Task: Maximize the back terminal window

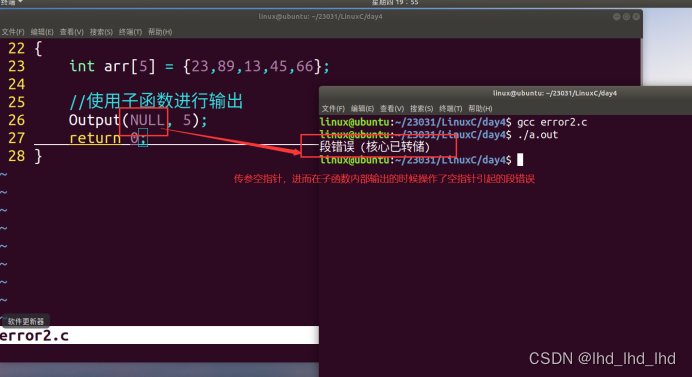Action: 626,17
